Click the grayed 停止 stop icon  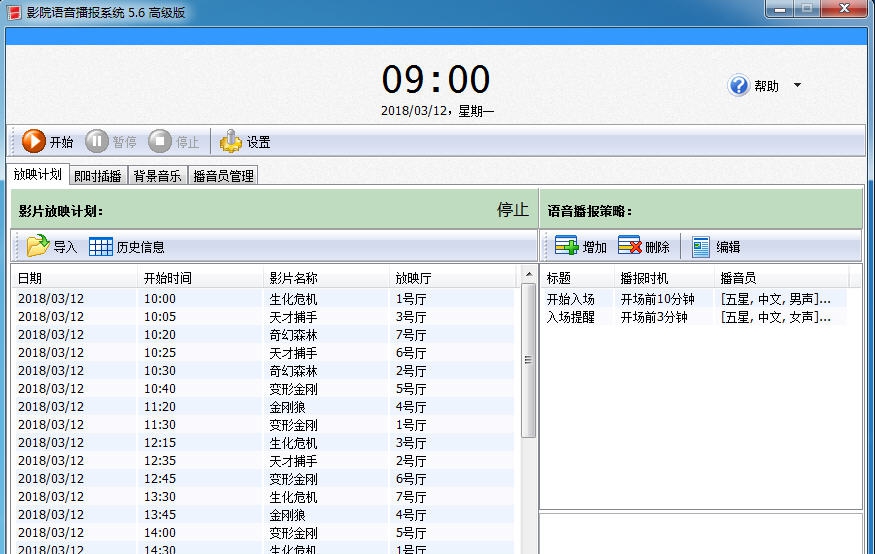pyautogui.click(x=160, y=141)
